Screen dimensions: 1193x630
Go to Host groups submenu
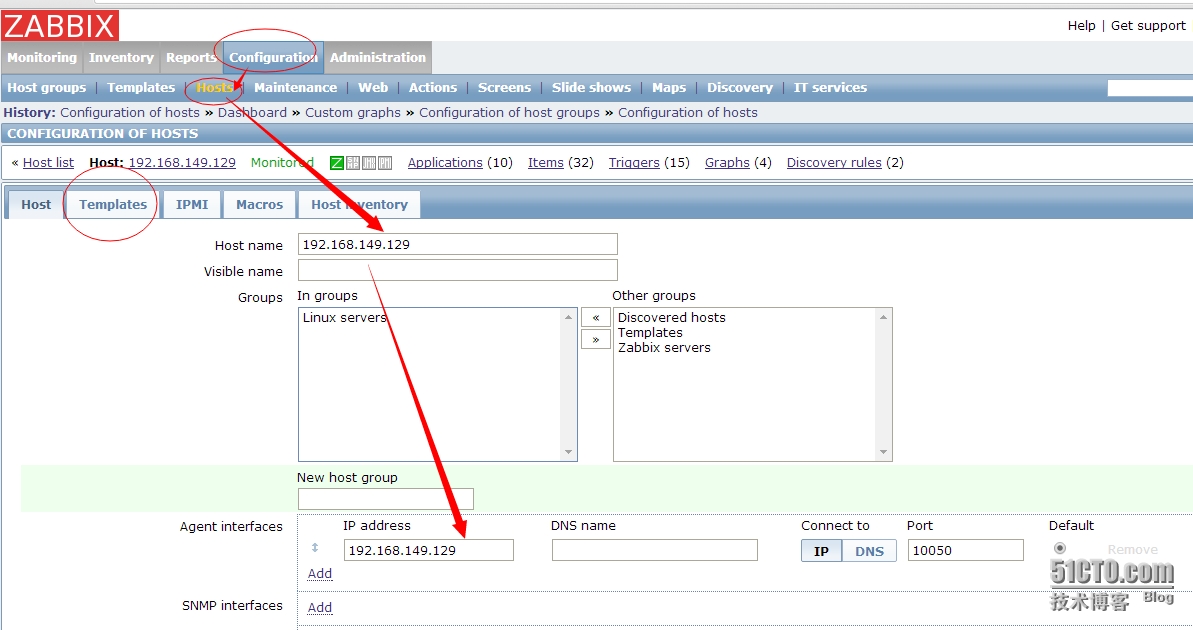pyautogui.click(x=46, y=88)
